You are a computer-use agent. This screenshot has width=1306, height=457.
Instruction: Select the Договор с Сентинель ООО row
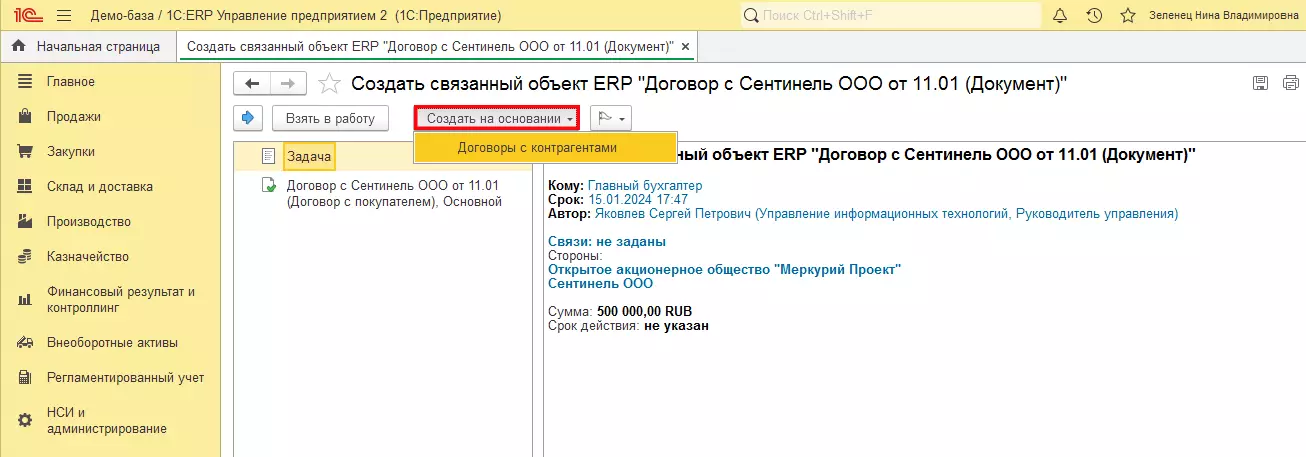(384, 193)
